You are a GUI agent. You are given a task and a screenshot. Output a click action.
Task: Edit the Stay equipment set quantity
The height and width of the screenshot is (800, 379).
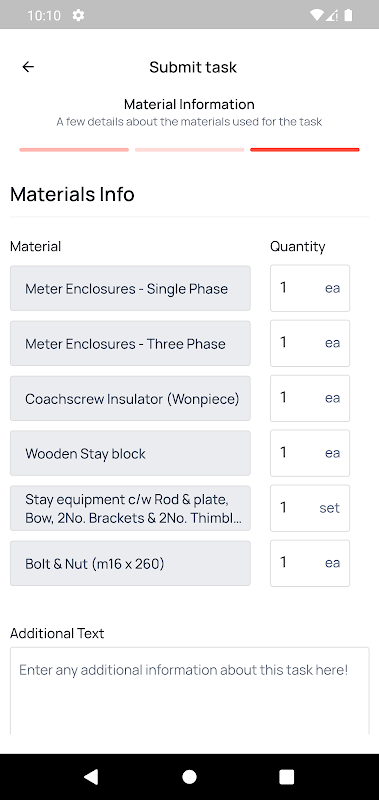pos(310,508)
